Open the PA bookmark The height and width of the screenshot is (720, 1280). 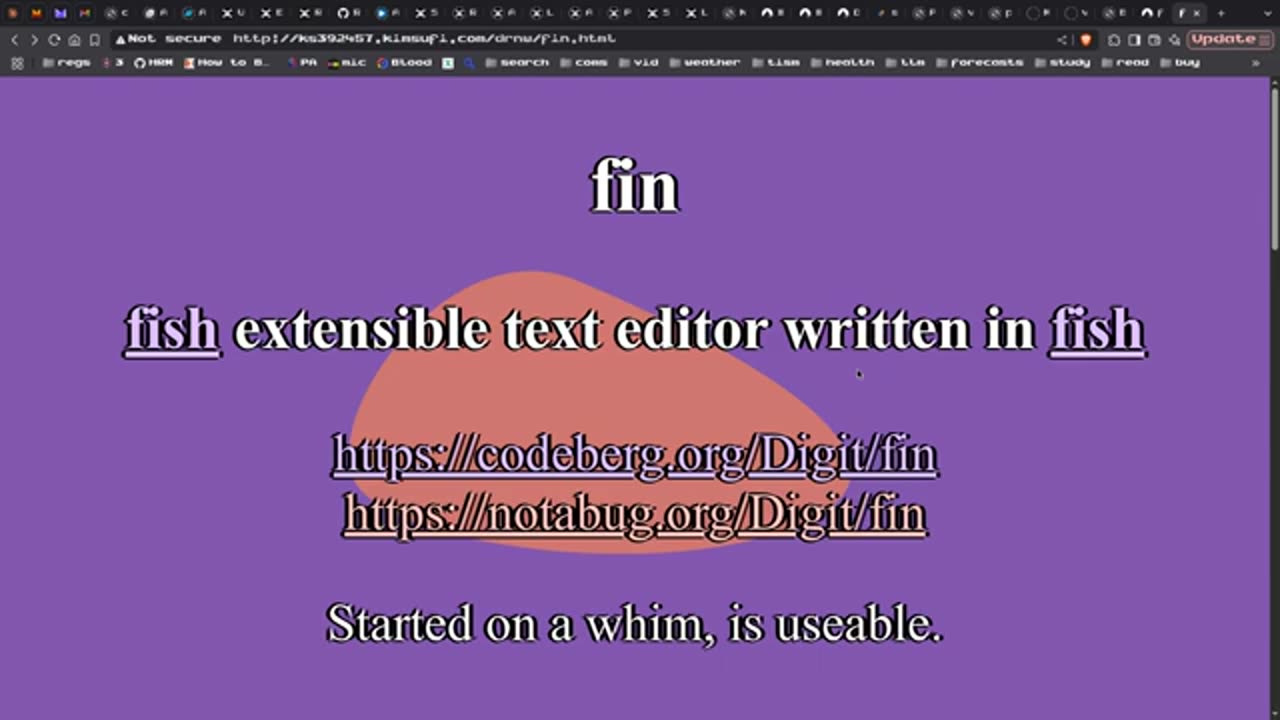tap(302, 62)
